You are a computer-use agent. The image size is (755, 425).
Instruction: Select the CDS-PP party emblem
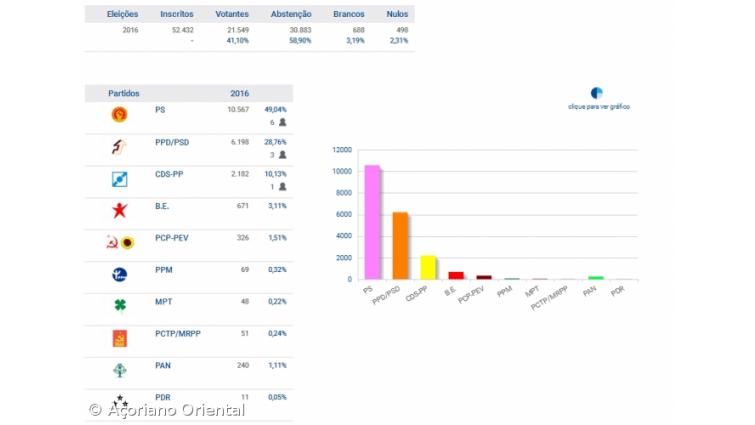click(119, 179)
